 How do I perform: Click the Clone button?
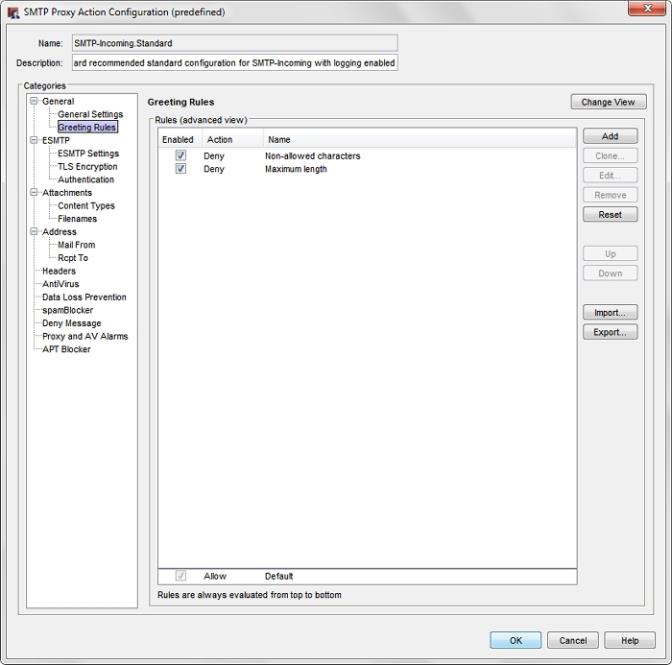610,156
